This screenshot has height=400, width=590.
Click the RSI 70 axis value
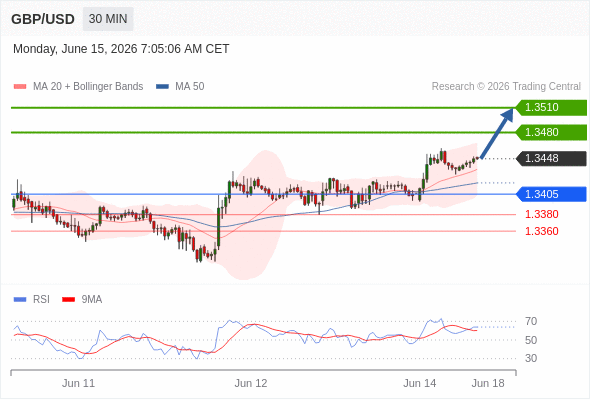point(531,322)
